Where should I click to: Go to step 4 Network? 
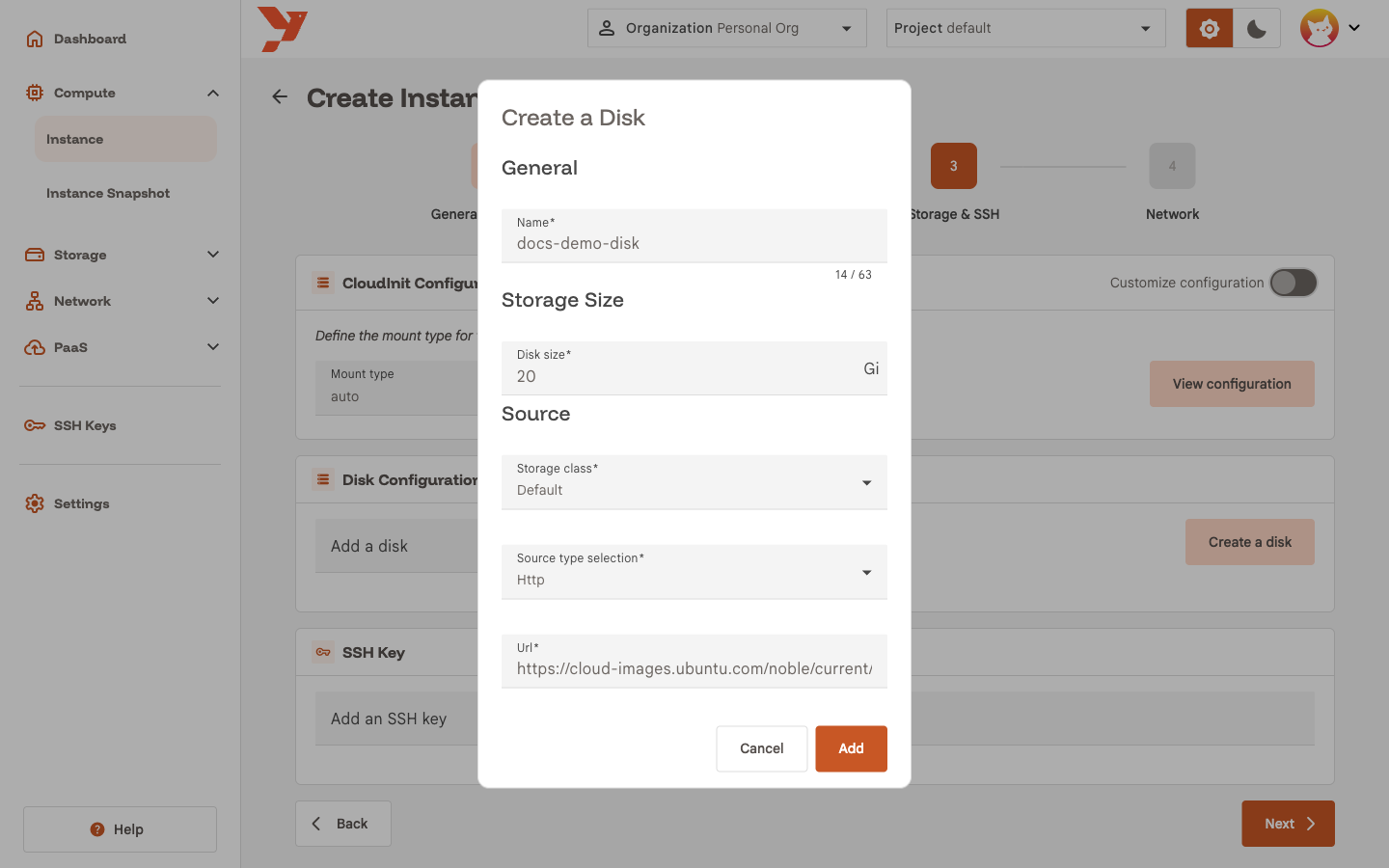point(1172,166)
